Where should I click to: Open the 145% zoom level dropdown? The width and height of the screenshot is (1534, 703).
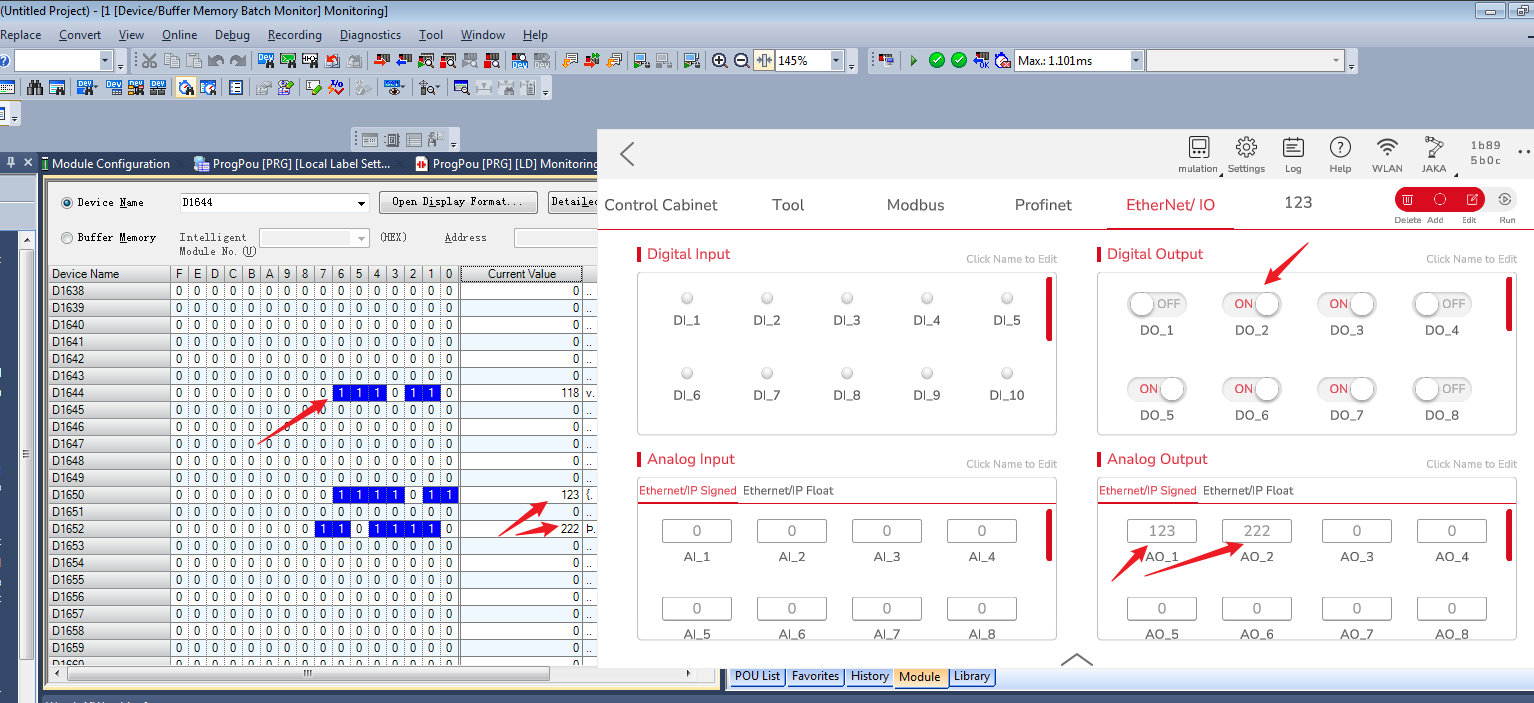[836, 61]
